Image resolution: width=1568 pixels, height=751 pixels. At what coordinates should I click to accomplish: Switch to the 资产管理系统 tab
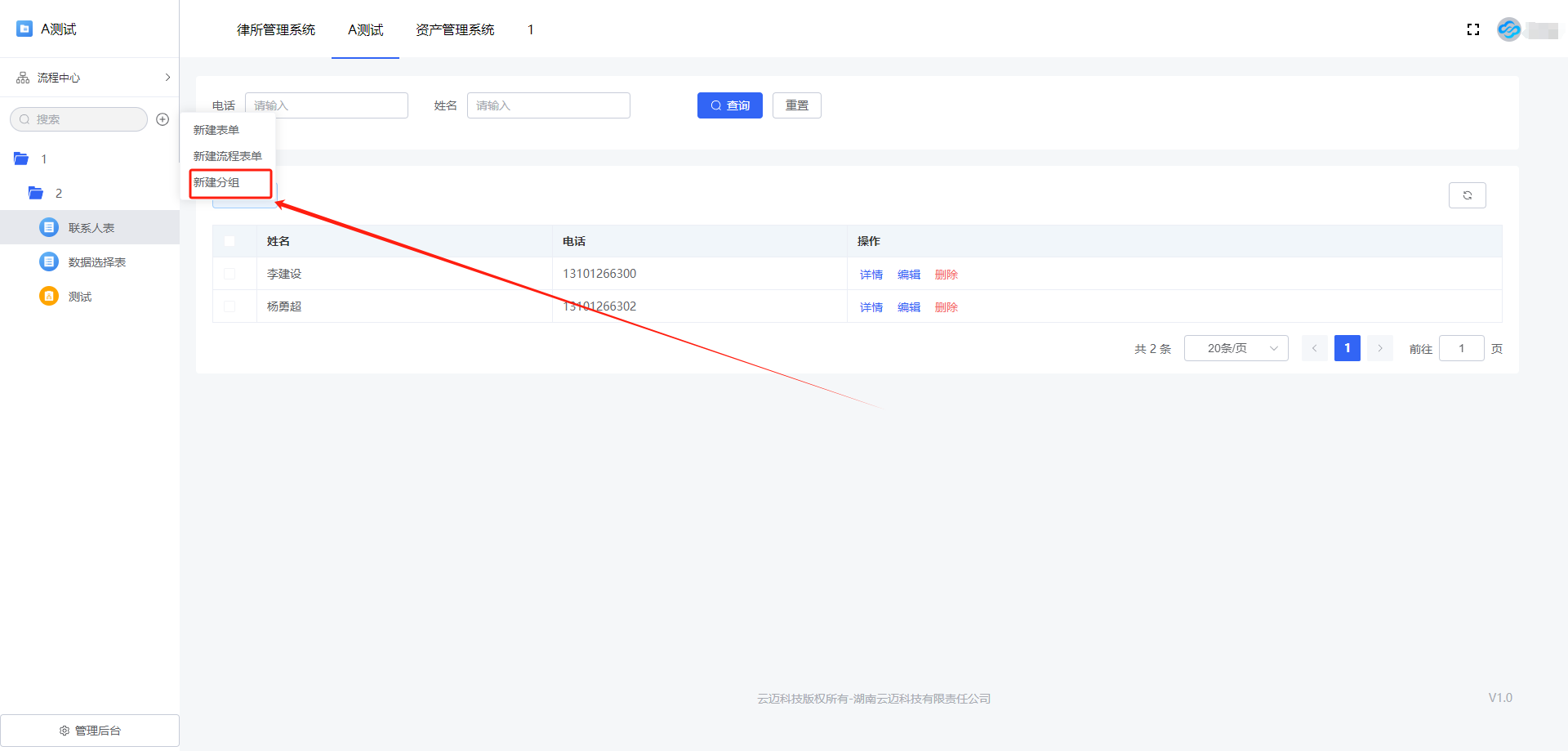(455, 29)
